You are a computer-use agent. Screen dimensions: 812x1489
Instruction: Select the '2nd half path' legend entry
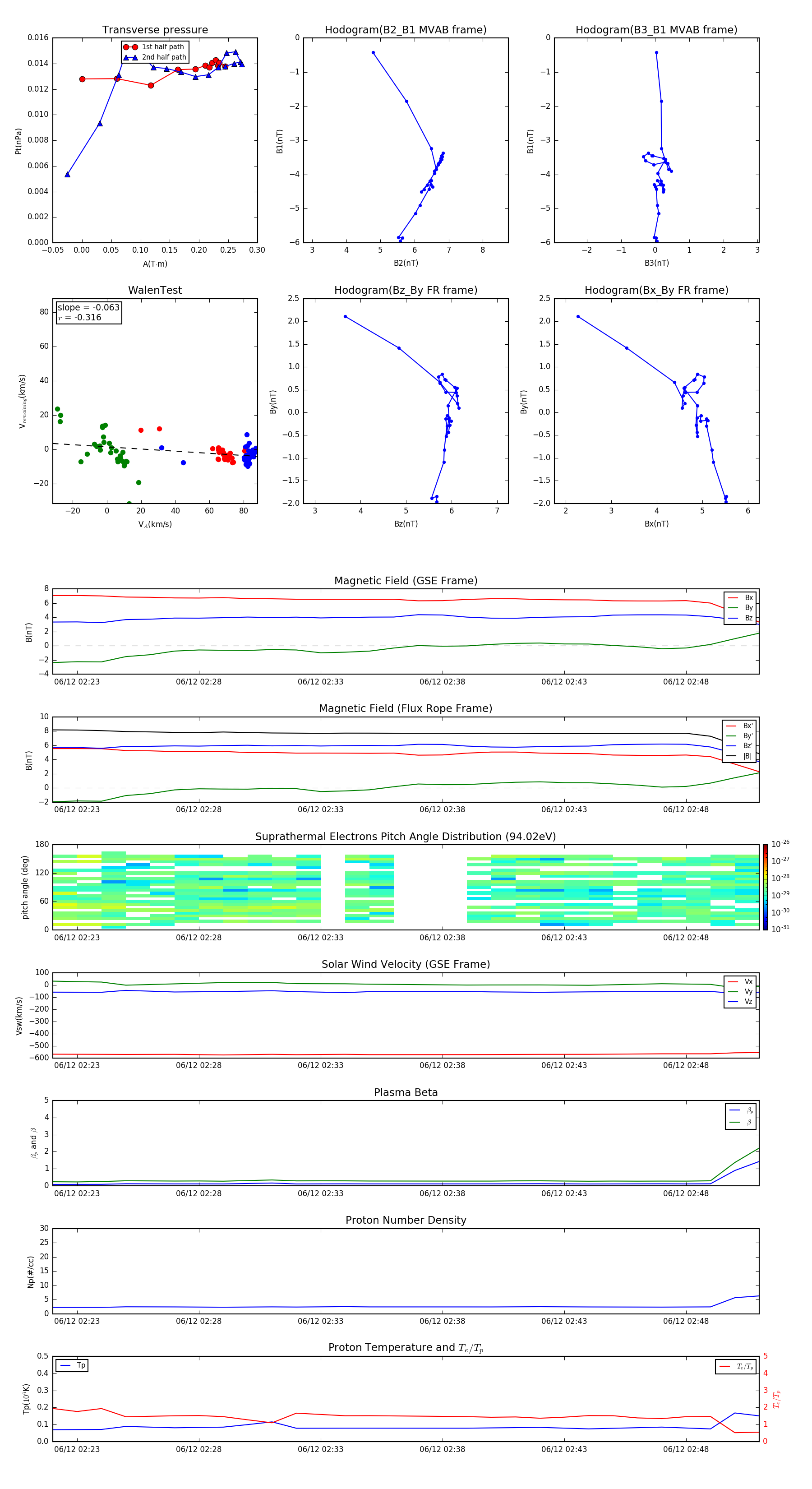pyautogui.click(x=156, y=57)
